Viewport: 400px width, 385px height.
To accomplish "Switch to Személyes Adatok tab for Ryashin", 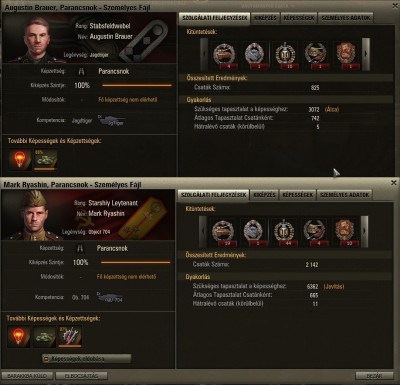I will (344, 195).
